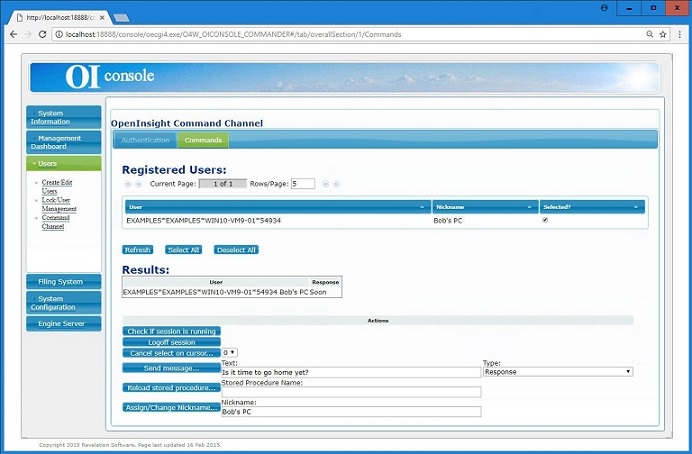The width and height of the screenshot is (692, 454).
Task: Select the localhost:18888 browser tab
Action: point(60,18)
